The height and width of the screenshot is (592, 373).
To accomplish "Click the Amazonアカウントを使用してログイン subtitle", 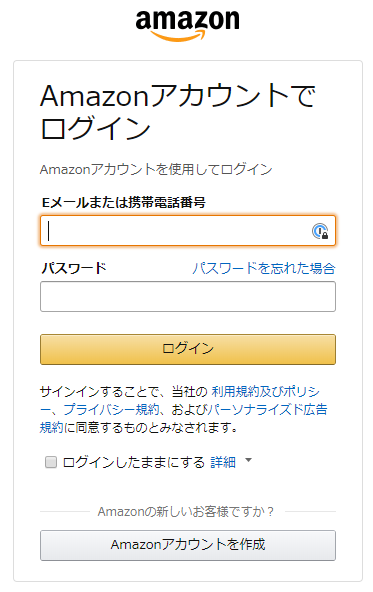I will pyautogui.click(x=156, y=170).
